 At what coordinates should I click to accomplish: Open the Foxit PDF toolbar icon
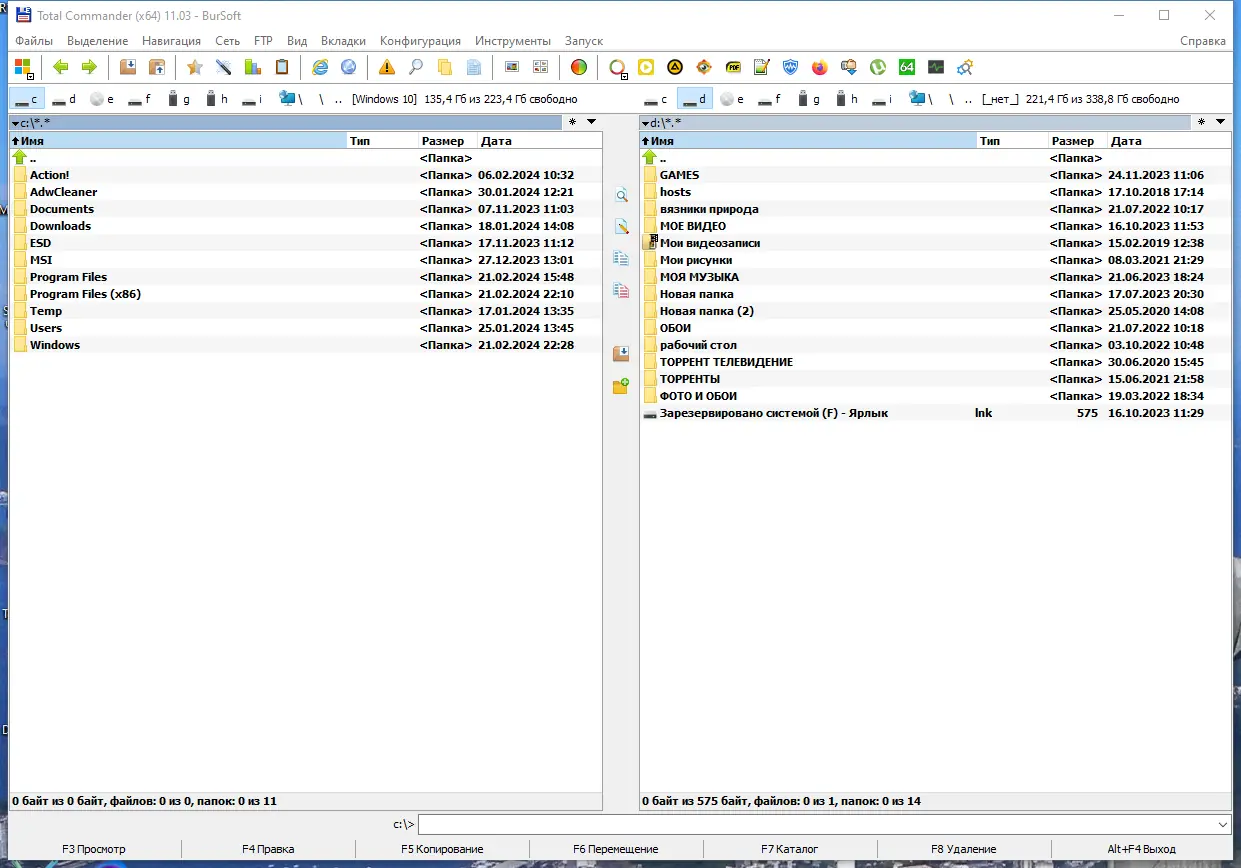731,67
